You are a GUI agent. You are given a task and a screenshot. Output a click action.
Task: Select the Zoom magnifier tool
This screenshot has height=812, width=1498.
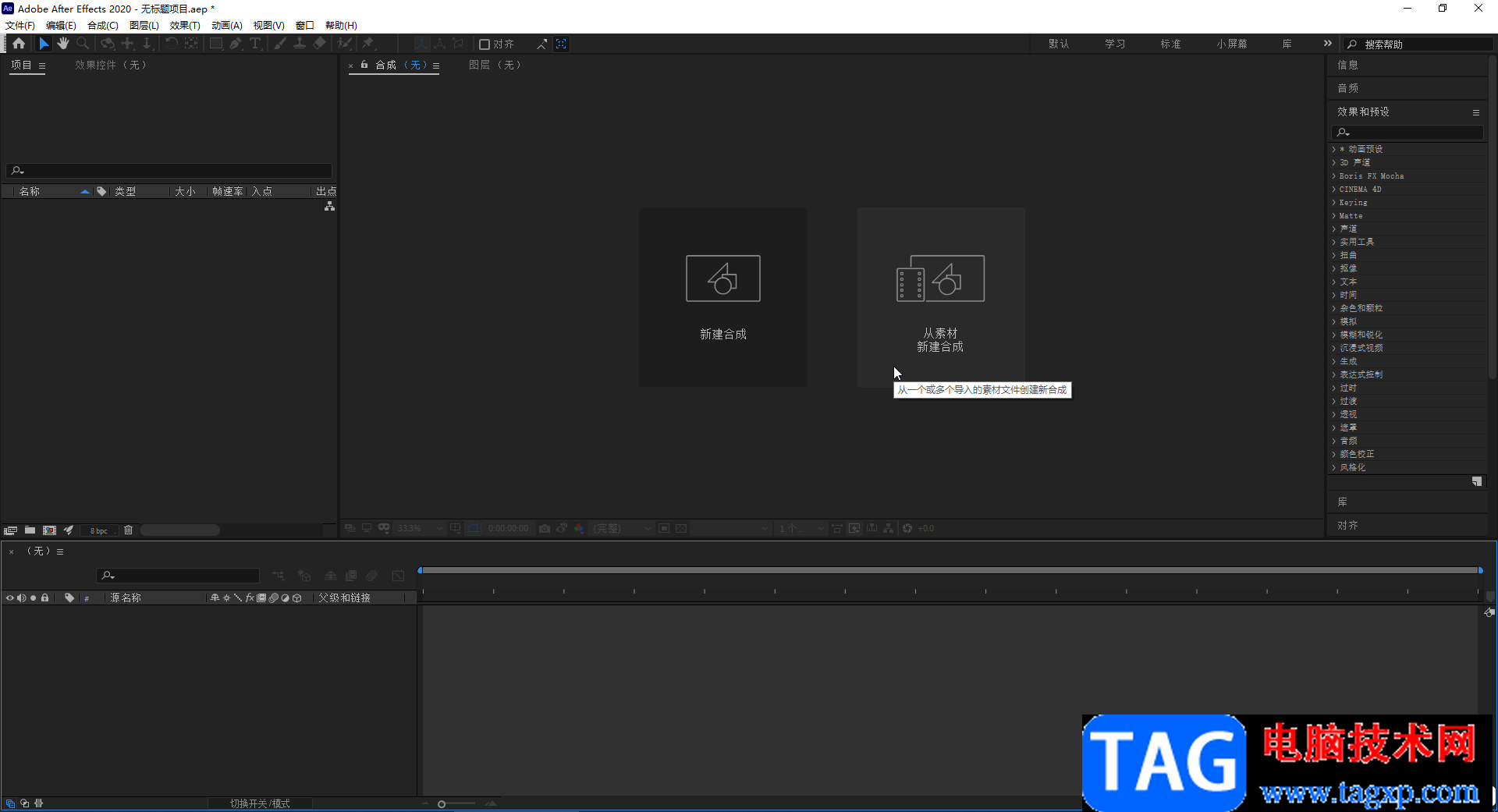coord(83,44)
